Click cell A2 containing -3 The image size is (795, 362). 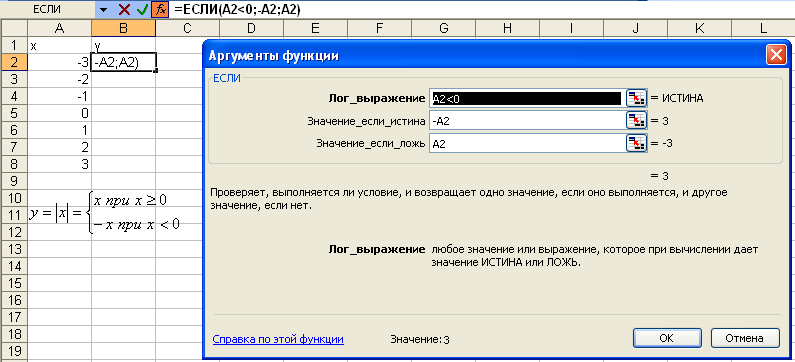pyautogui.click(x=59, y=62)
